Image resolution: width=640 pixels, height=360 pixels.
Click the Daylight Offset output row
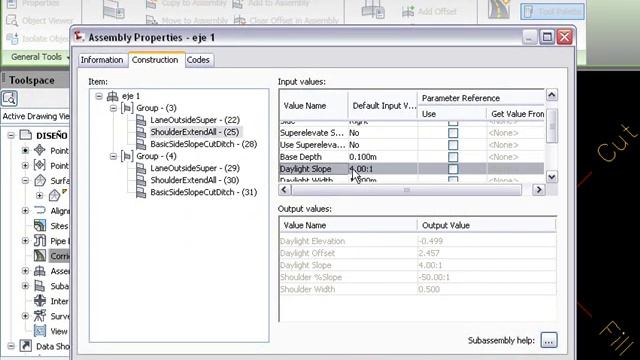click(417, 253)
